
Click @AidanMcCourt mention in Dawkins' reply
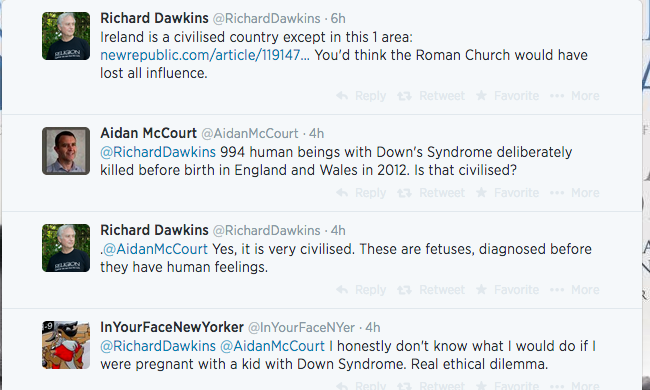click(x=155, y=249)
